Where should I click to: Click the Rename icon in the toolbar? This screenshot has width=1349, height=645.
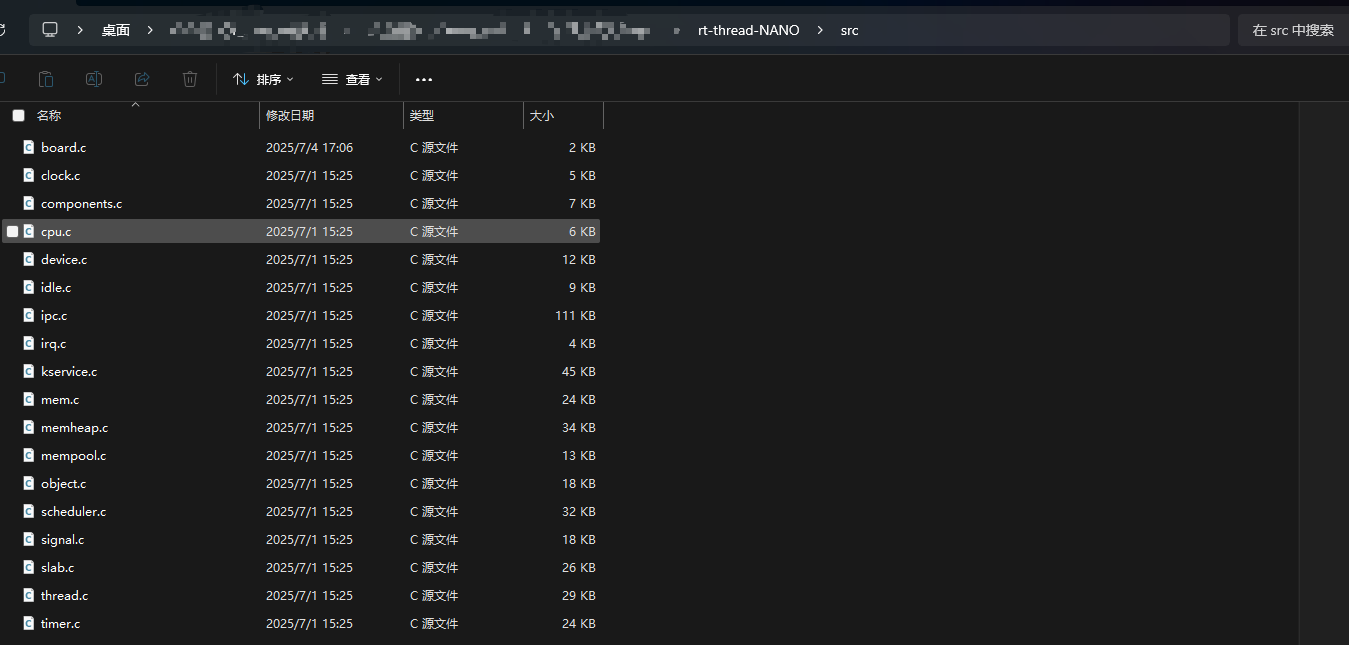(94, 79)
